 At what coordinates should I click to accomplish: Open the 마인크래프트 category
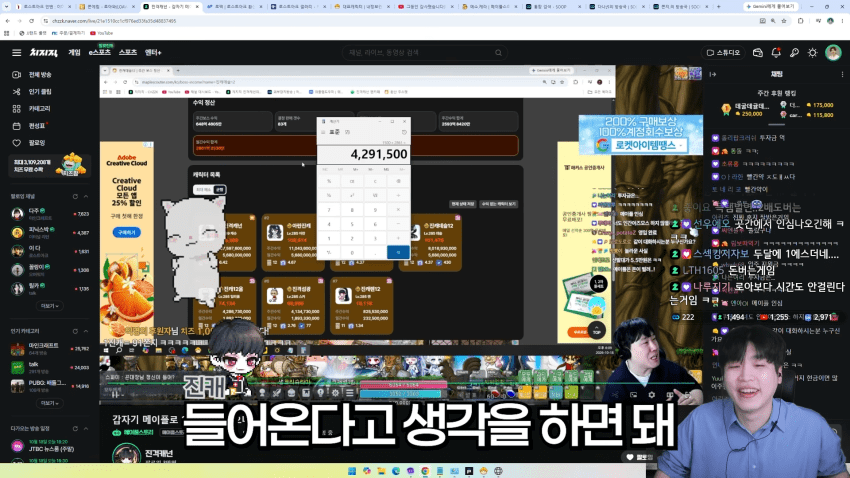point(50,348)
